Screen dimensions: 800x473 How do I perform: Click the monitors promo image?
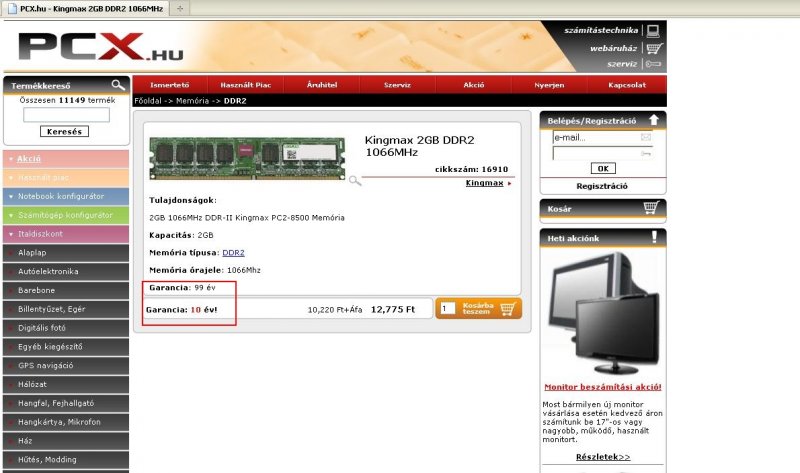click(603, 312)
